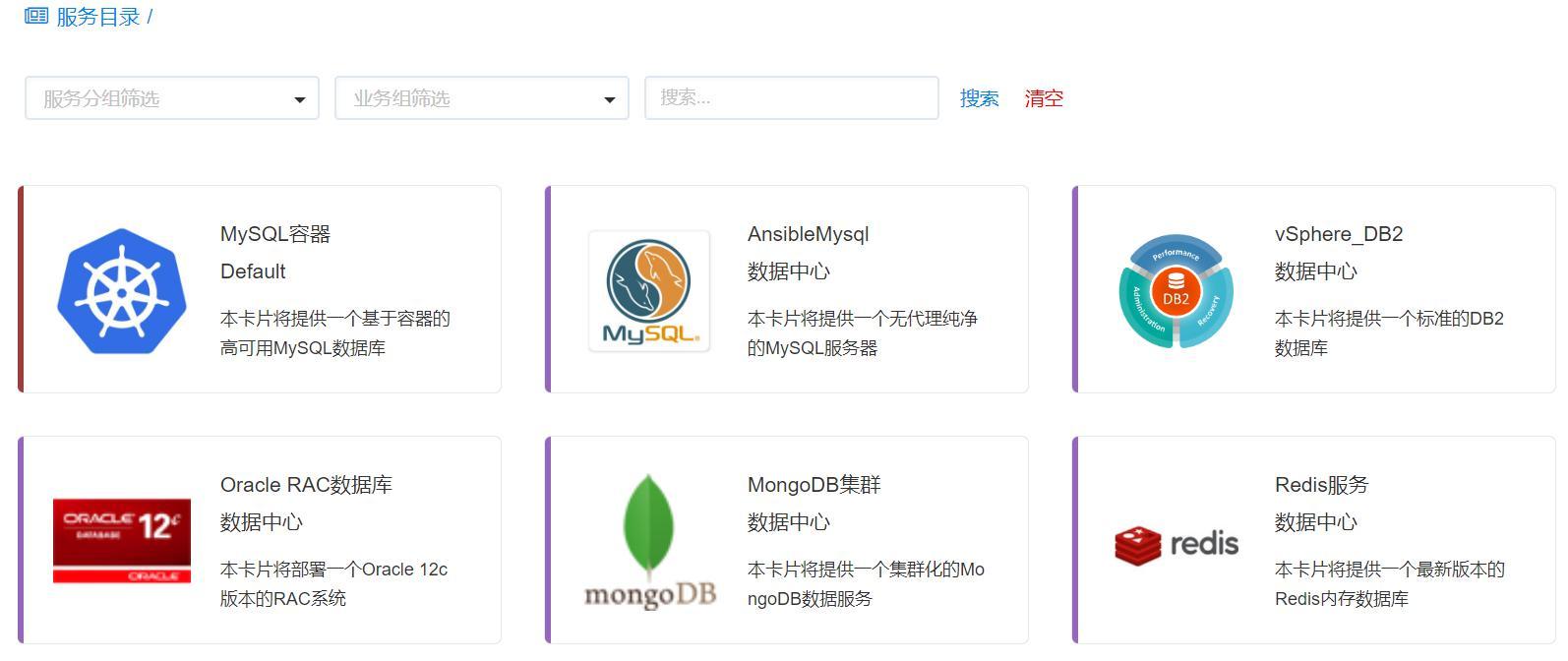Open the vSphere_DB2 card title

(x=1339, y=234)
